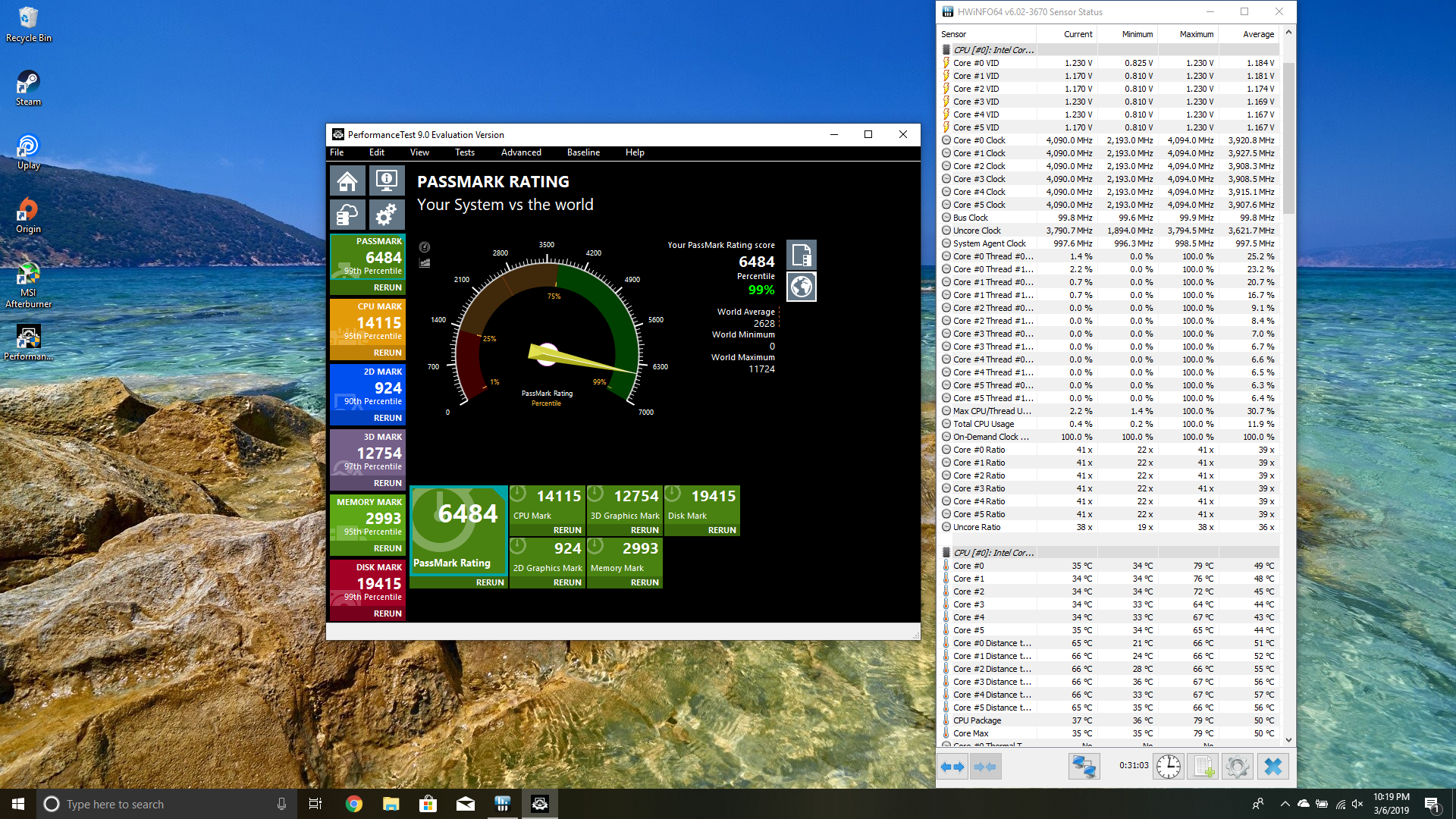Open Uplay desktop shortcut
1456x819 pixels.
[28, 152]
